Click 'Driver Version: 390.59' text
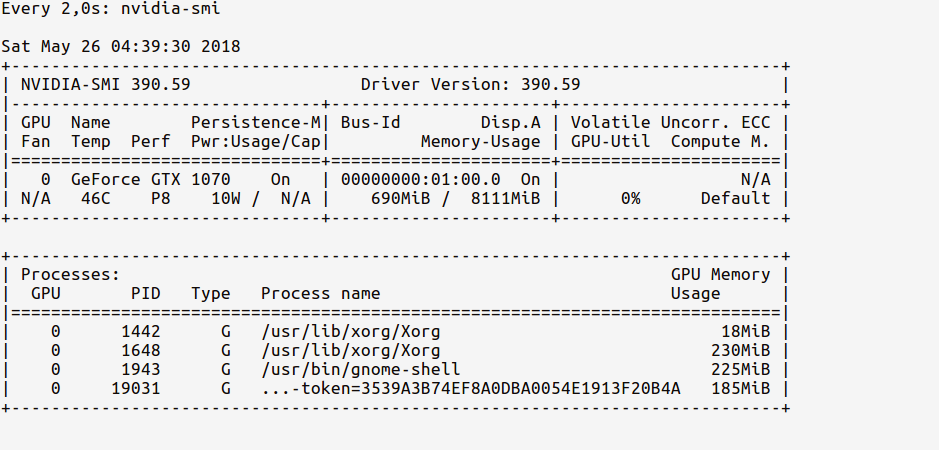 tap(471, 84)
